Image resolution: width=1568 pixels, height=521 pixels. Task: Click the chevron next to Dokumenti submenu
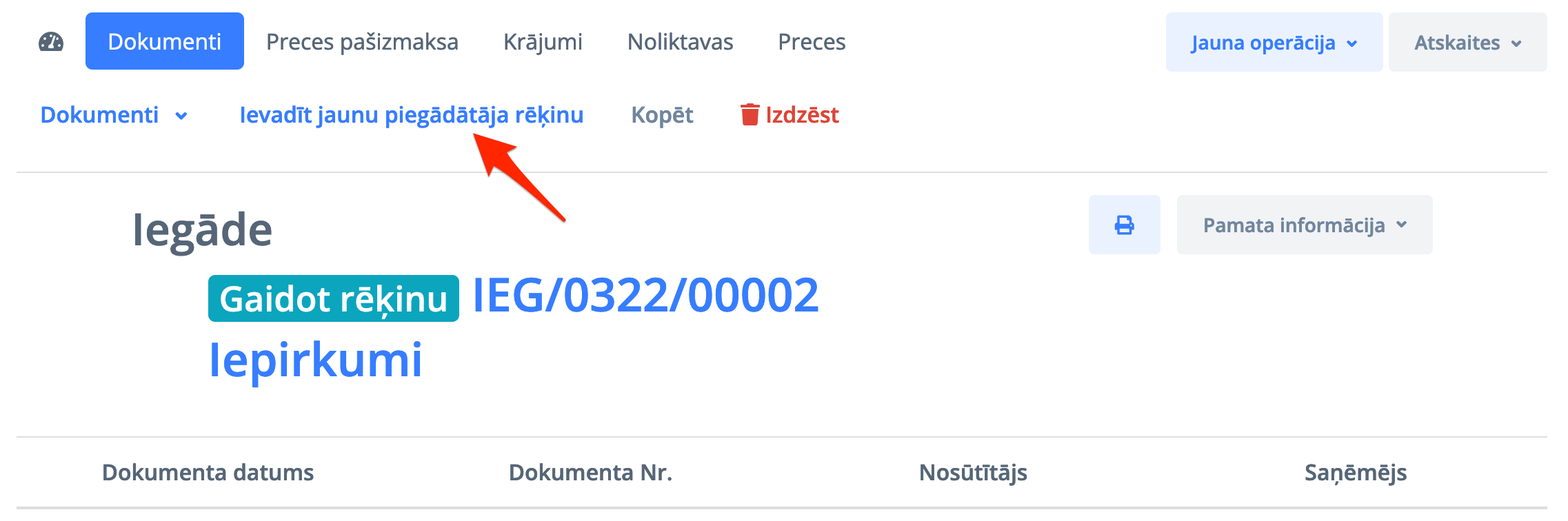(181, 116)
